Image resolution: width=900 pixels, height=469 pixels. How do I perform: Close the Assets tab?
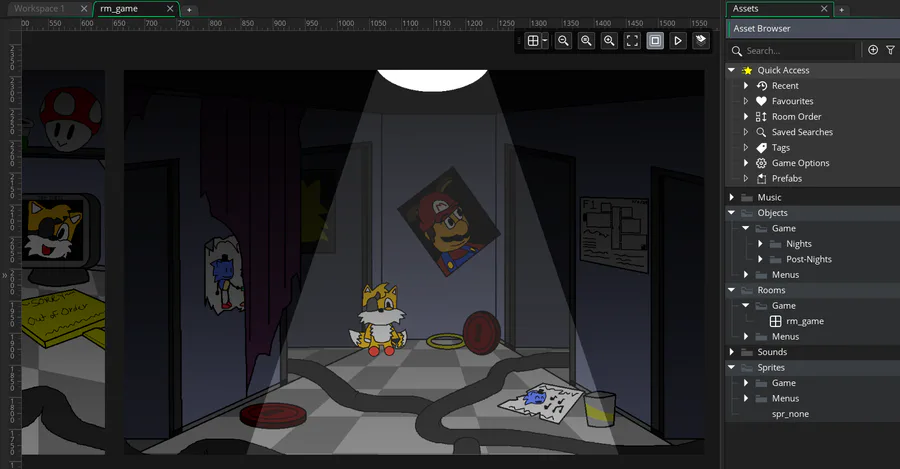coord(824,9)
